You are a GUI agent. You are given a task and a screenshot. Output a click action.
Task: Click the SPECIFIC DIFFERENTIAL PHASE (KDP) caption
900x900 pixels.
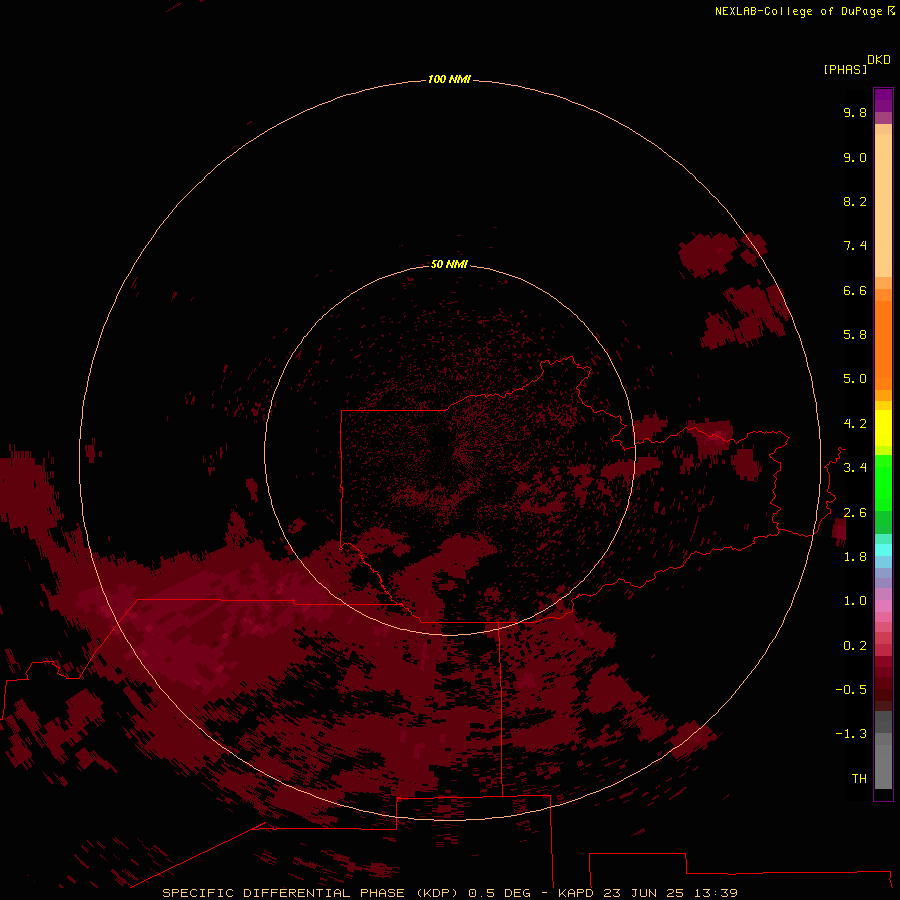click(x=312, y=893)
